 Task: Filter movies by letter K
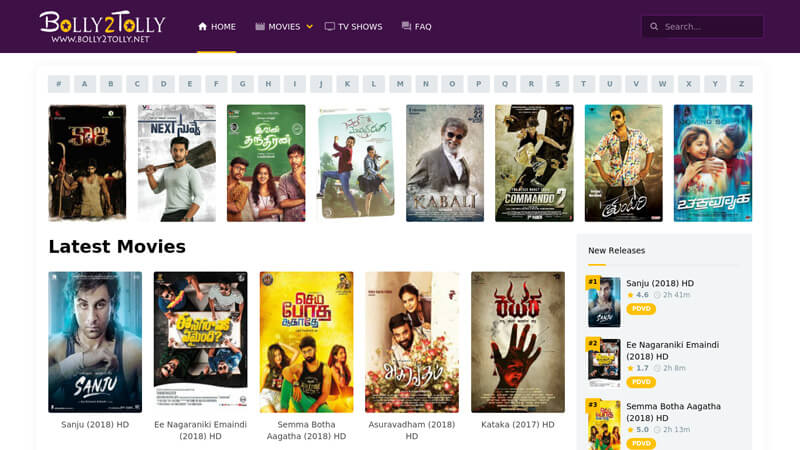tap(347, 84)
